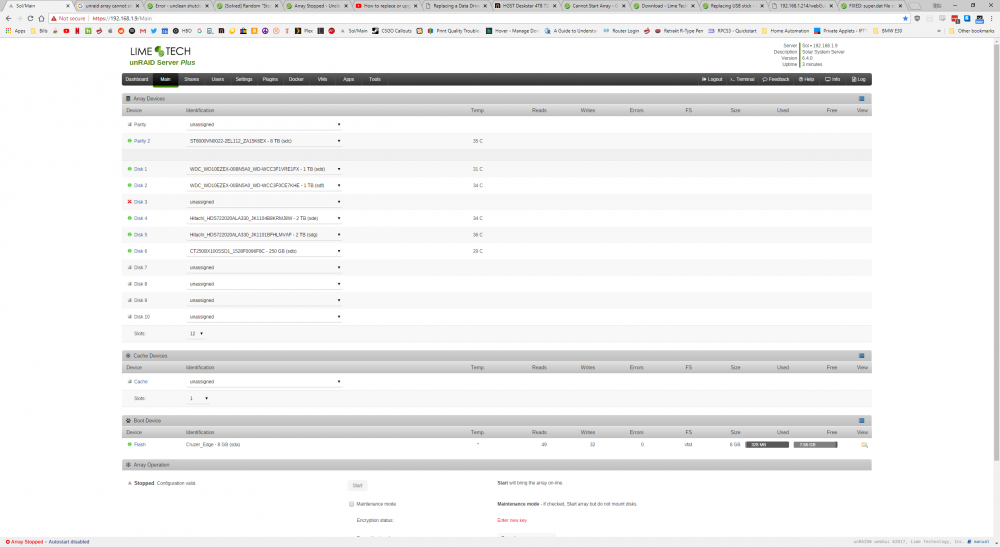This screenshot has height=547, width=1000.
Task: Open the Gmail bookmark icon
Action: coord(143,31)
